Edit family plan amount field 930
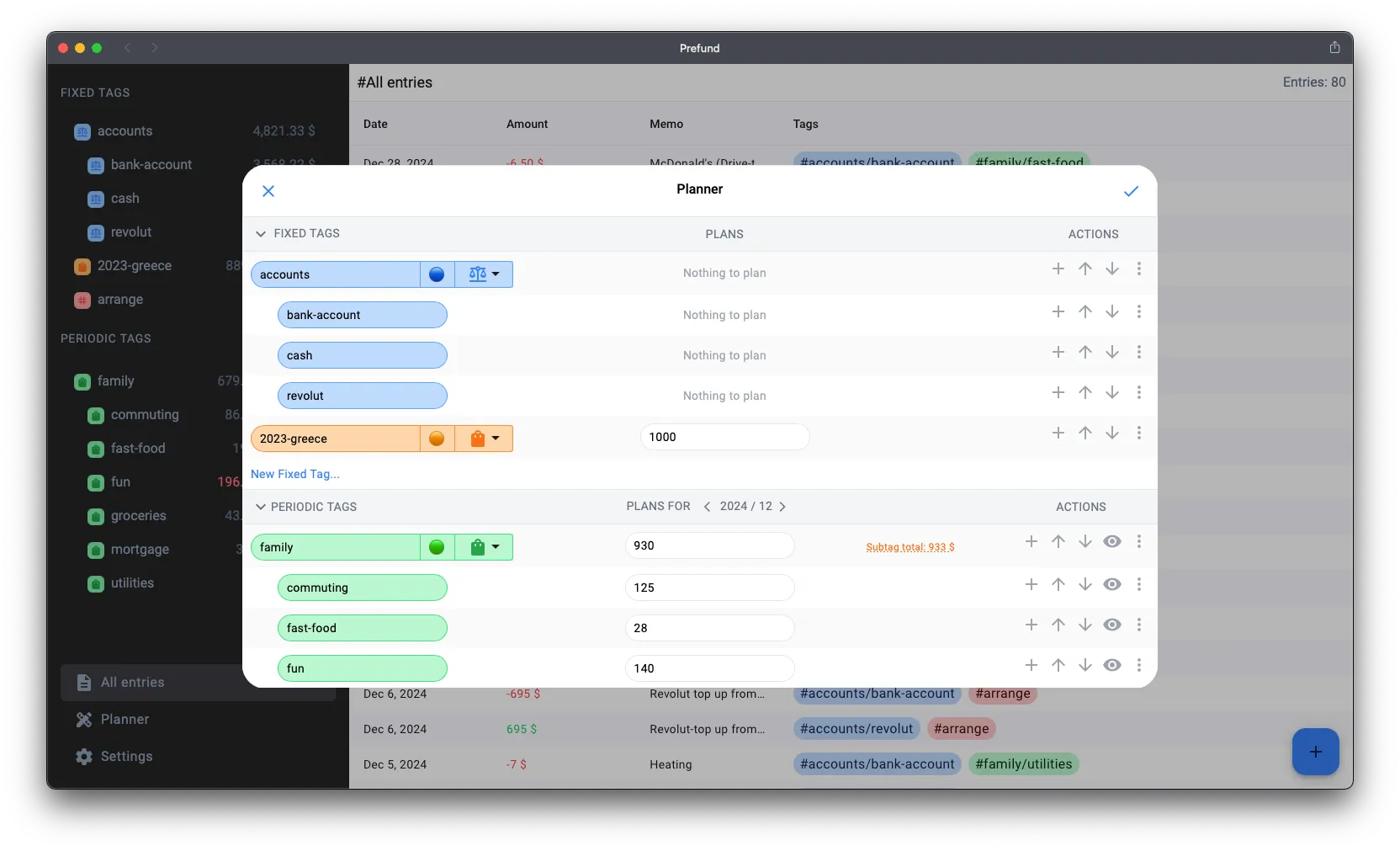1400x851 pixels. 709,545
